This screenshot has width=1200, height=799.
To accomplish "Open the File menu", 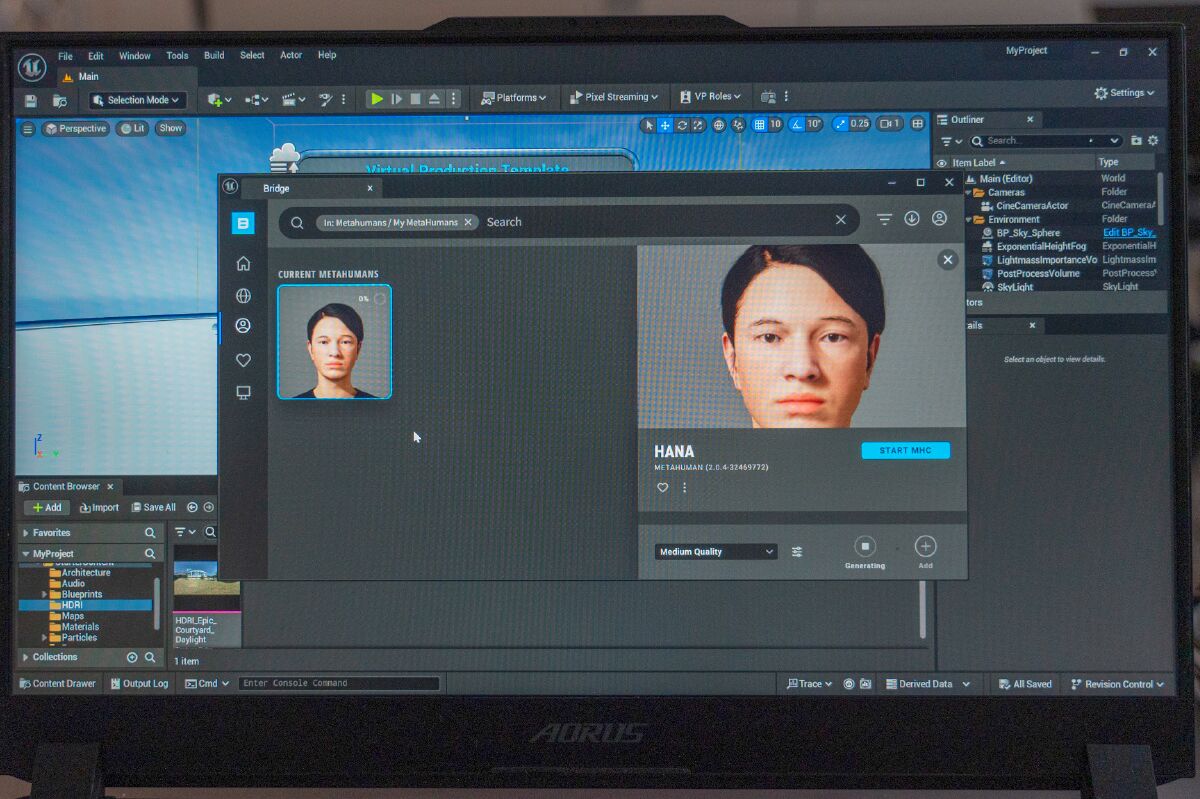I will (x=65, y=56).
